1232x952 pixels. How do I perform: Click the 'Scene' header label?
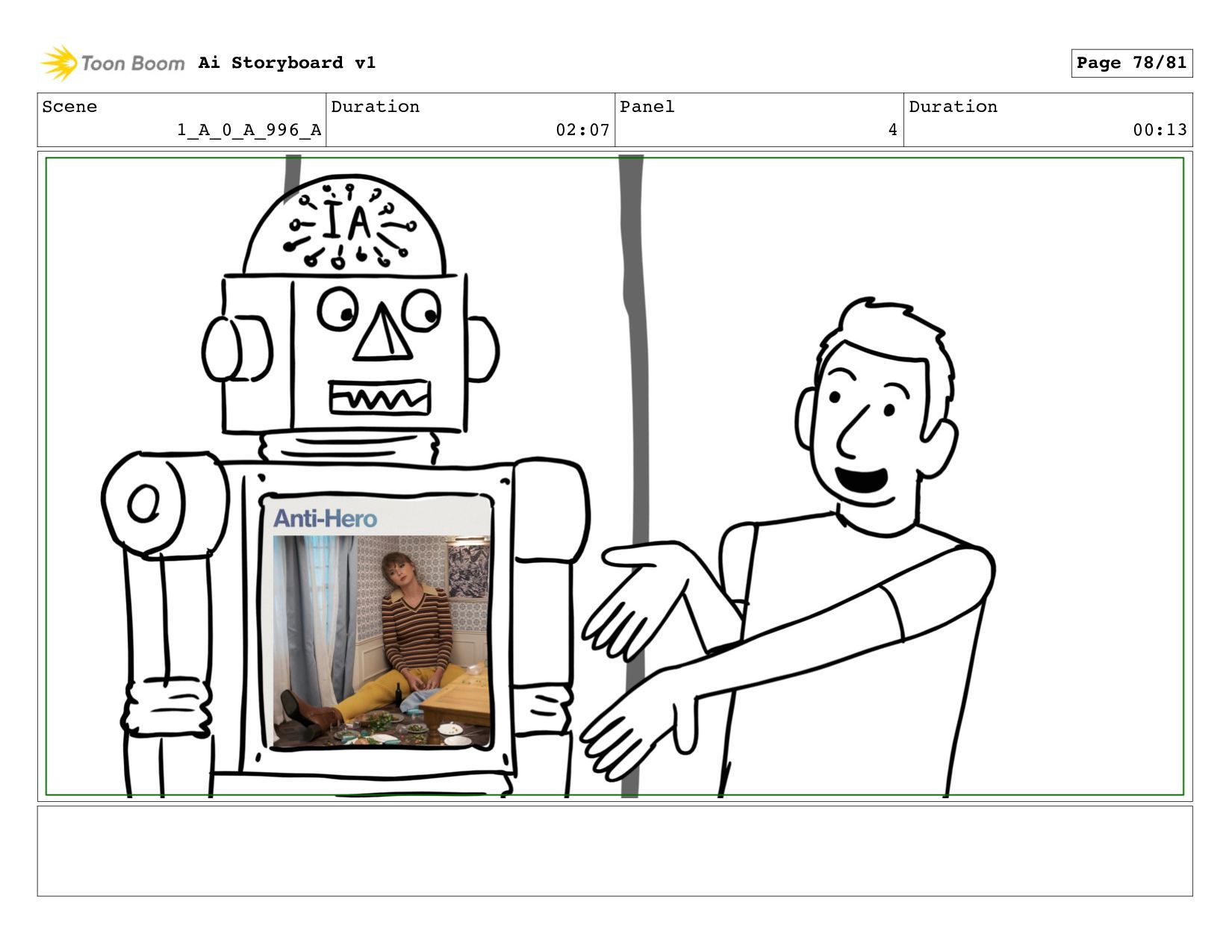(x=69, y=107)
